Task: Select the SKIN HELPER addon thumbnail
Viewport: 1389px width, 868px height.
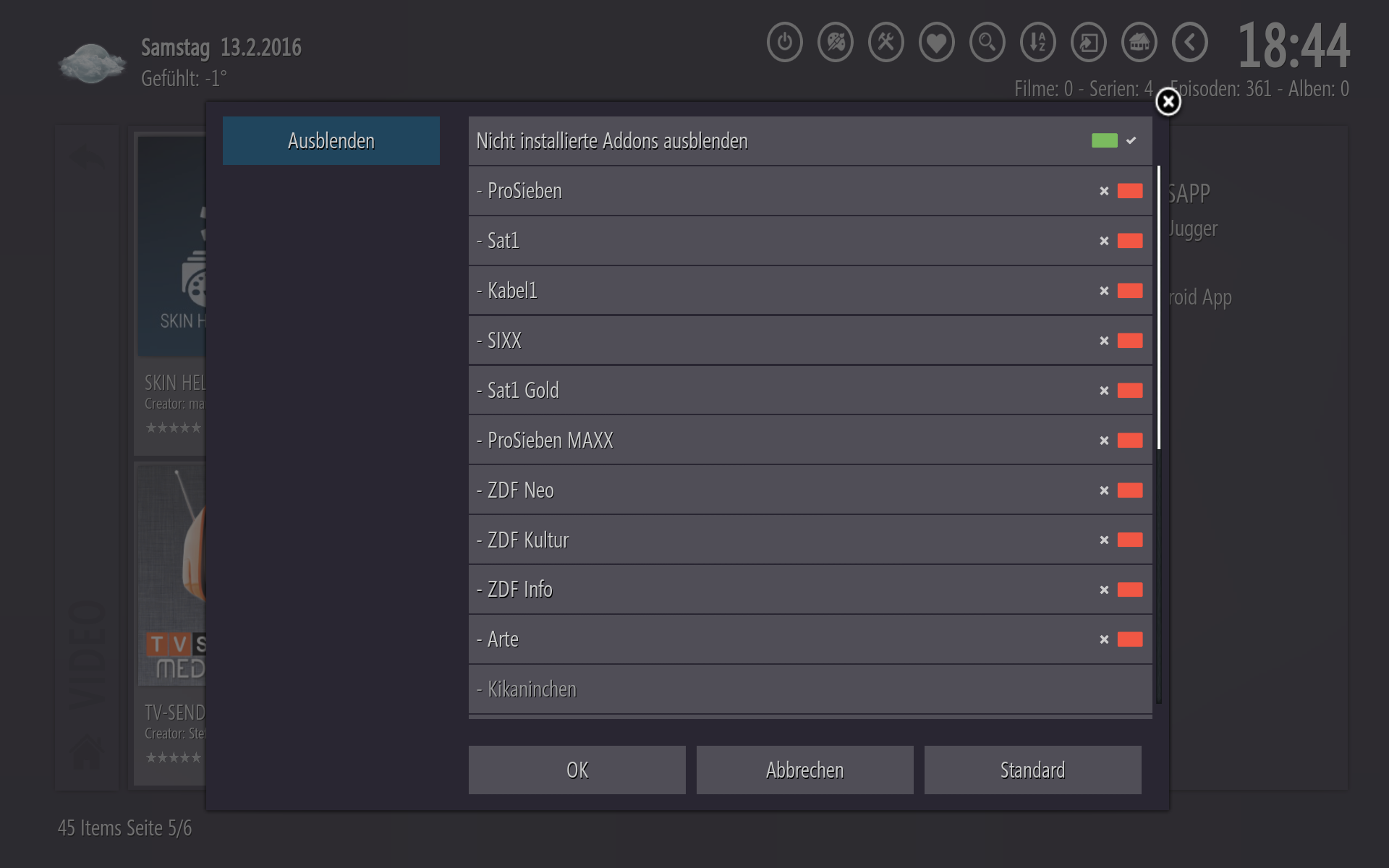Action: coord(172,246)
